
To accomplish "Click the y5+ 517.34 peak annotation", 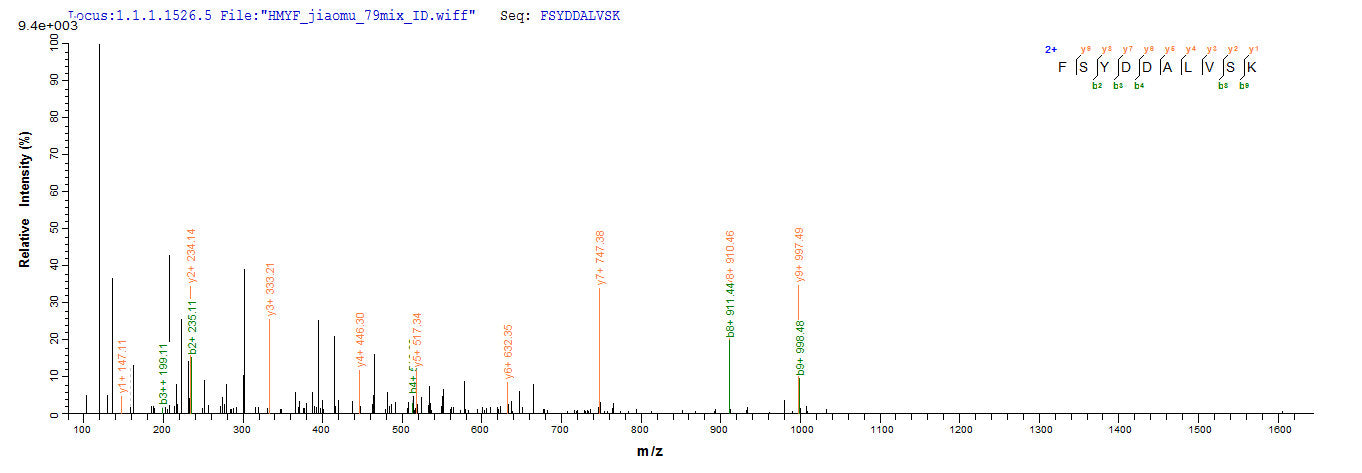I will 417,340.
